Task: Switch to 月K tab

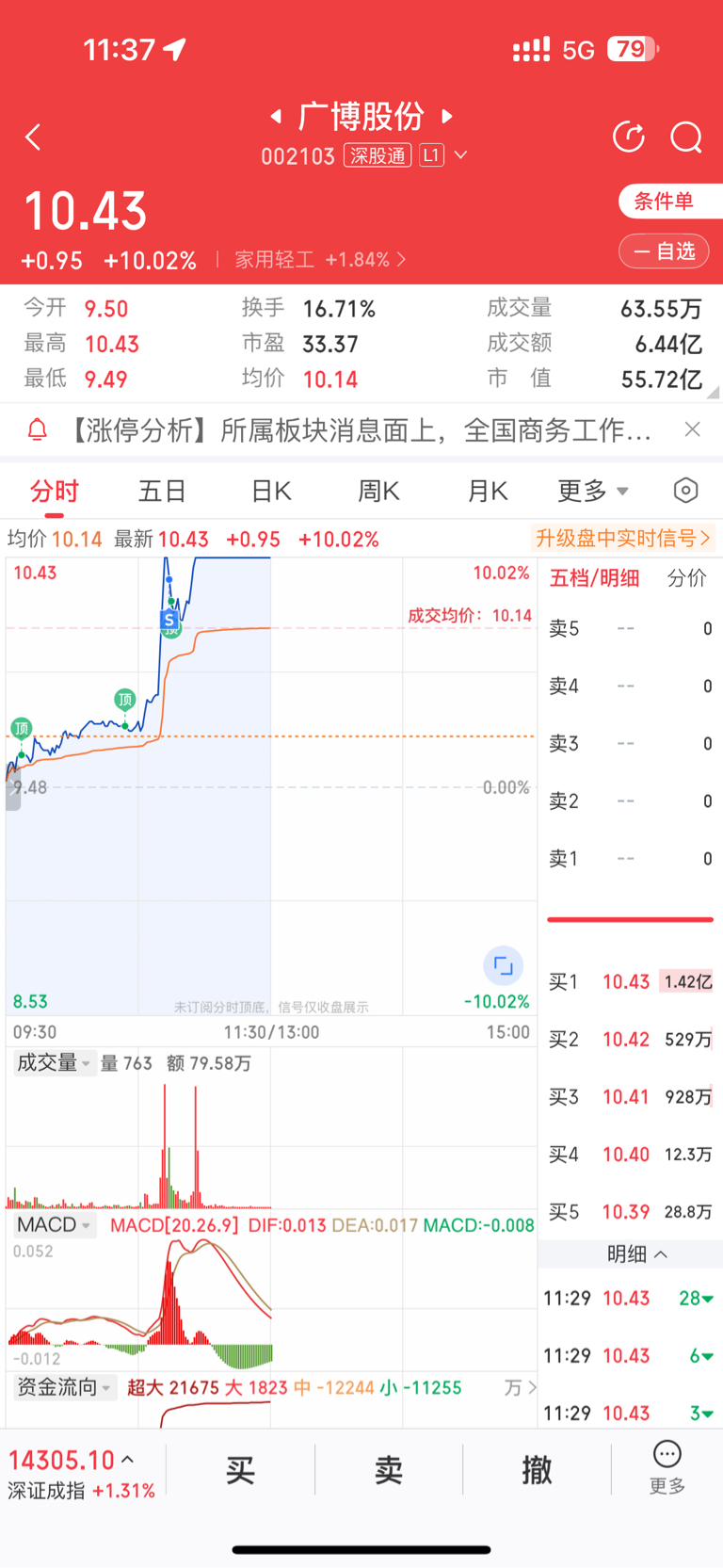Action: (x=488, y=491)
